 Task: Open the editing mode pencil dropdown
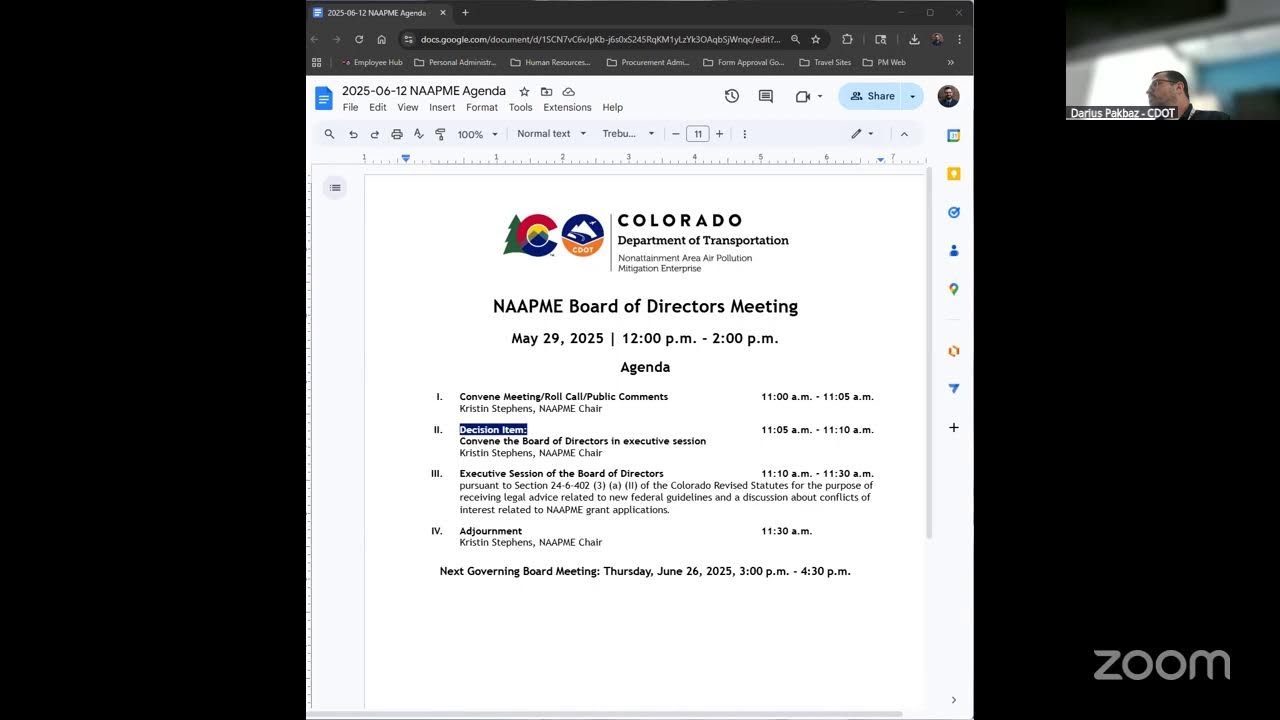(x=863, y=134)
